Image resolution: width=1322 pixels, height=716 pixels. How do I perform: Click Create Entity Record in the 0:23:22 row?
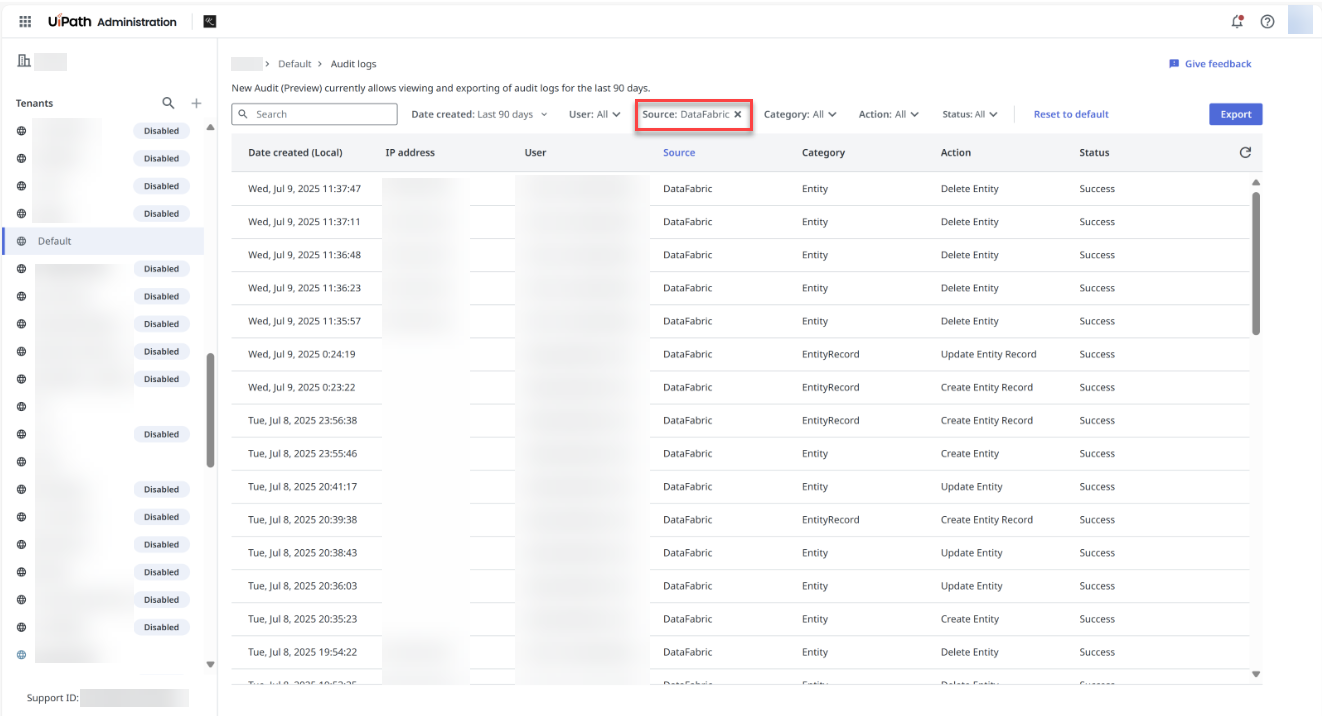[x=987, y=387]
